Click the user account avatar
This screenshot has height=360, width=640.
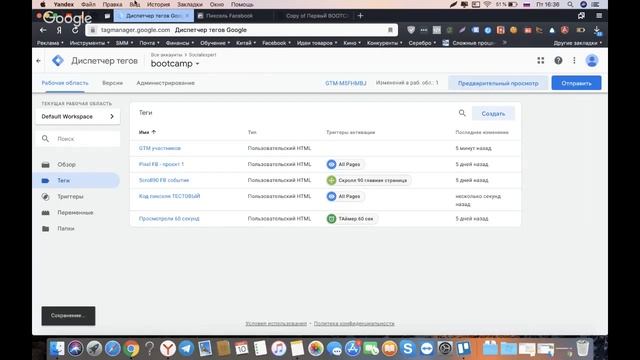tap(592, 60)
